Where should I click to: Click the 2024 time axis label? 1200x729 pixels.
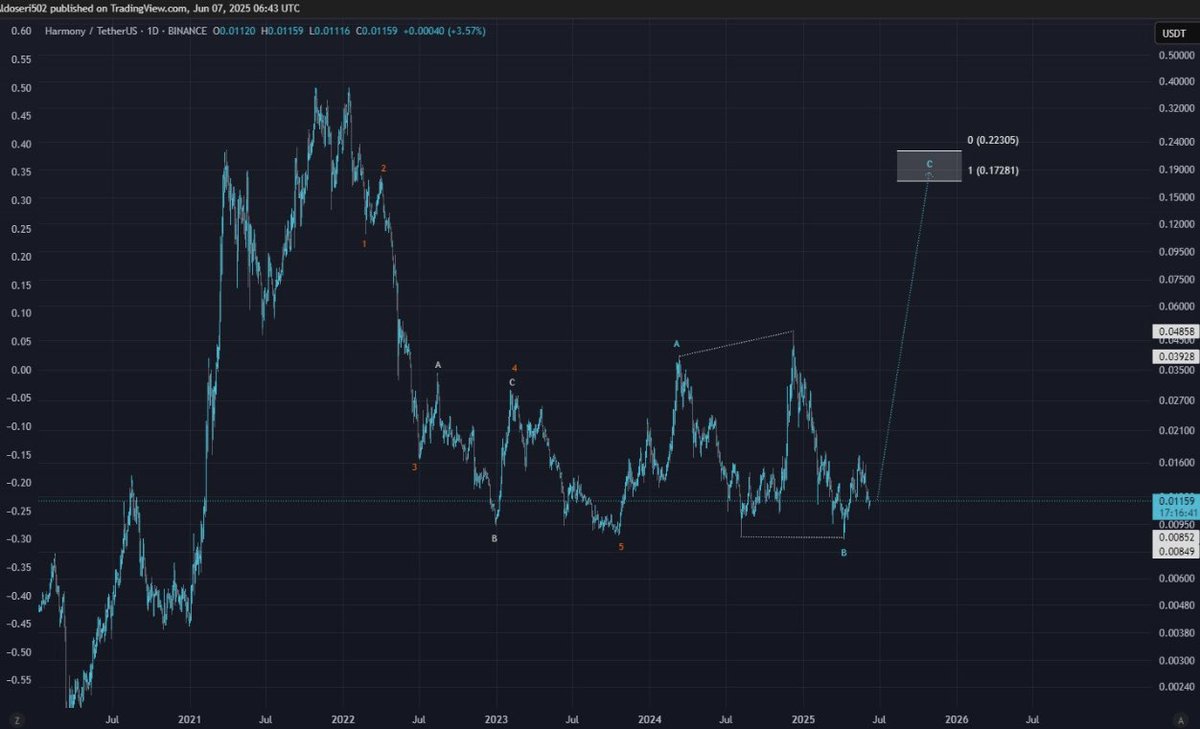[x=649, y=718]
